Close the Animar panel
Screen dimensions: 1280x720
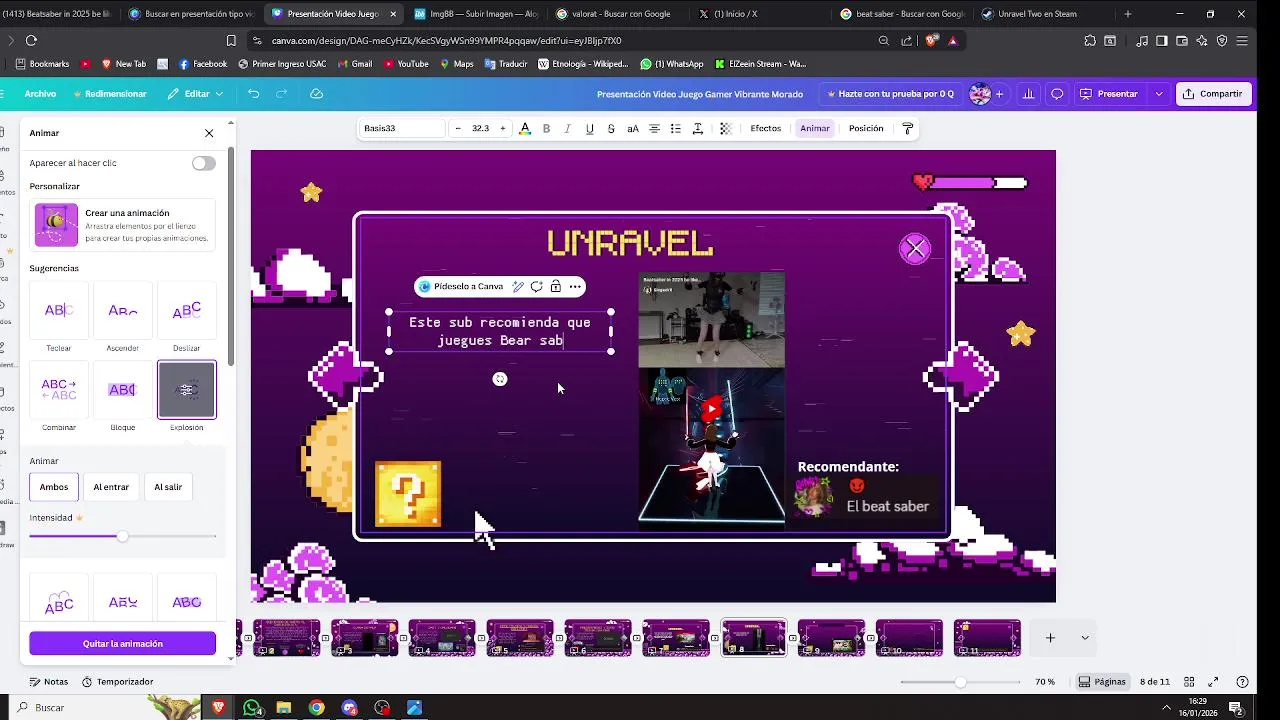pyautogui.click(x=209, y=133)
